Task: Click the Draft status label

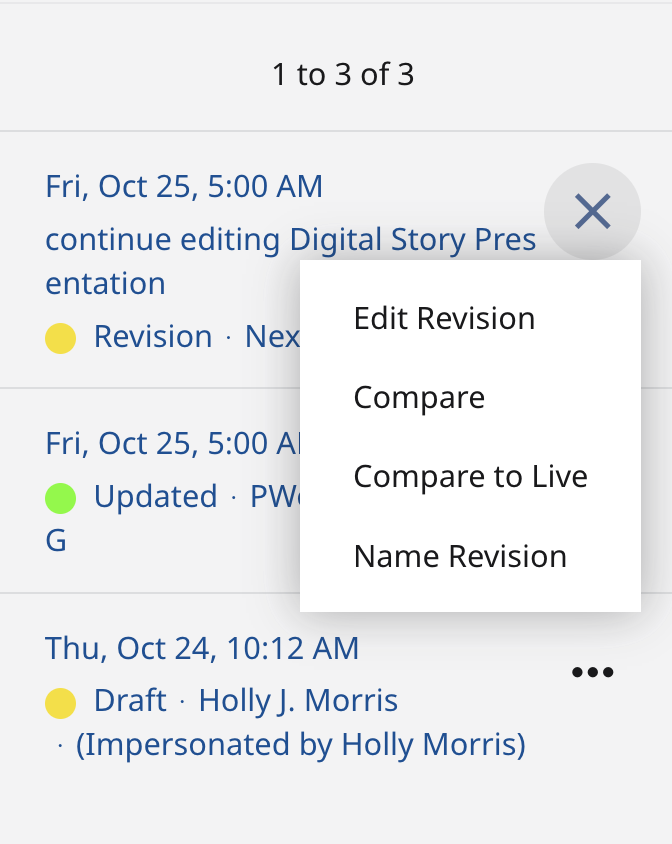Action: 130,700
